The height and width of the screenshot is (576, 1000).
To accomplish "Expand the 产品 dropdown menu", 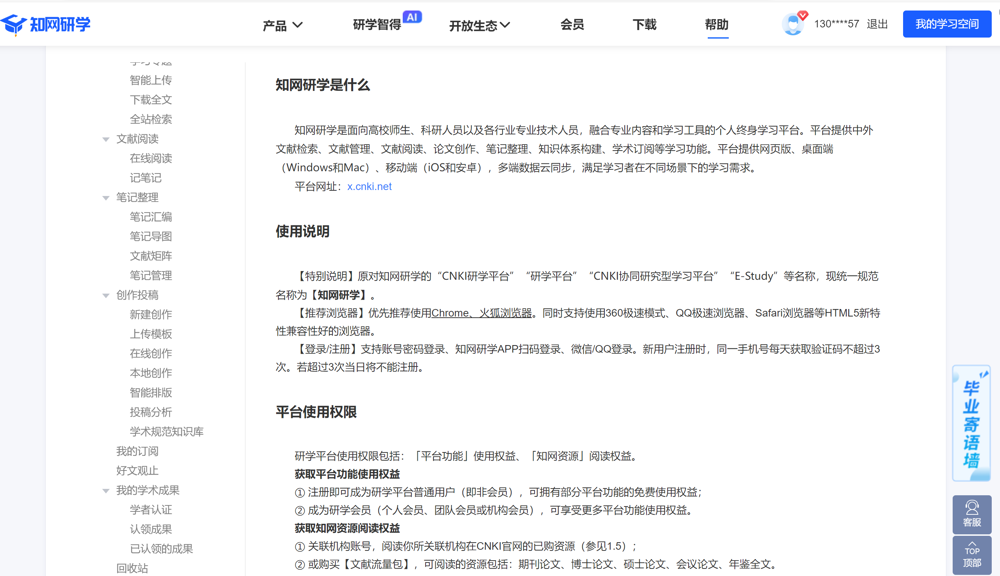I will click(x=283, y=26).
